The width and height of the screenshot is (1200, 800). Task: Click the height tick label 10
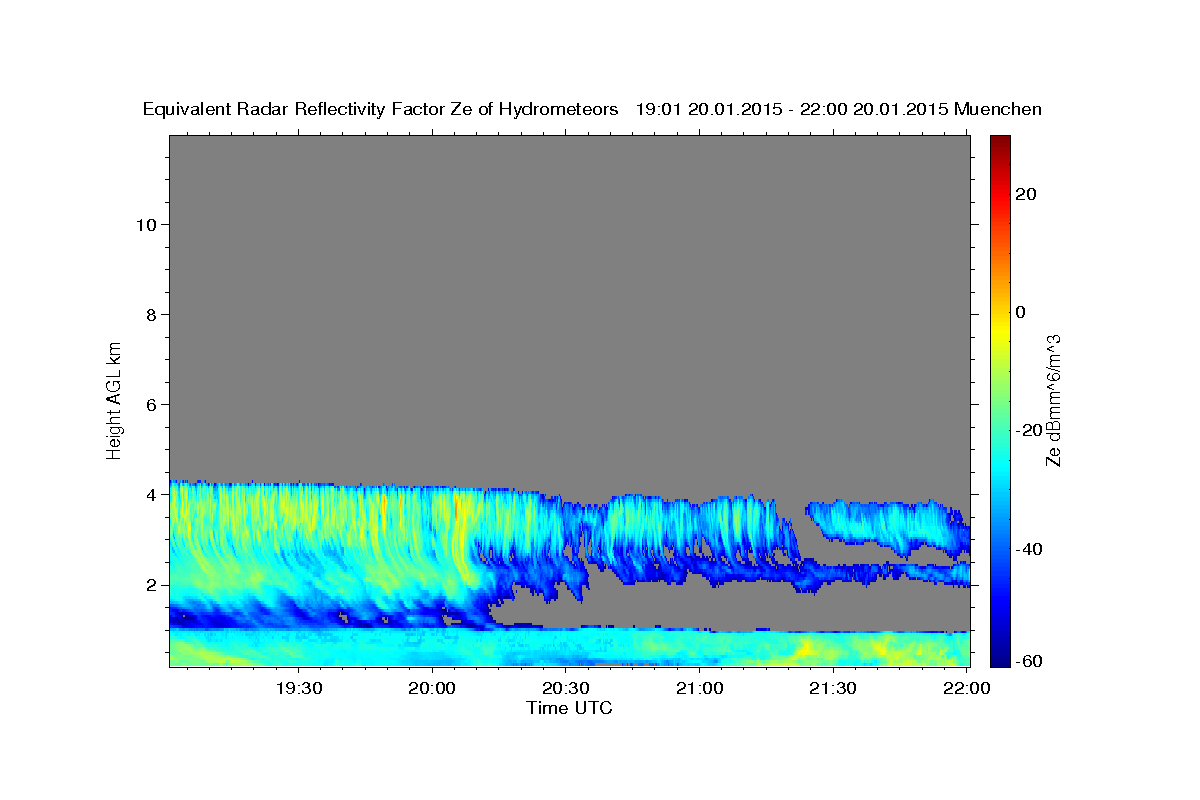click(x=145, y=224)
